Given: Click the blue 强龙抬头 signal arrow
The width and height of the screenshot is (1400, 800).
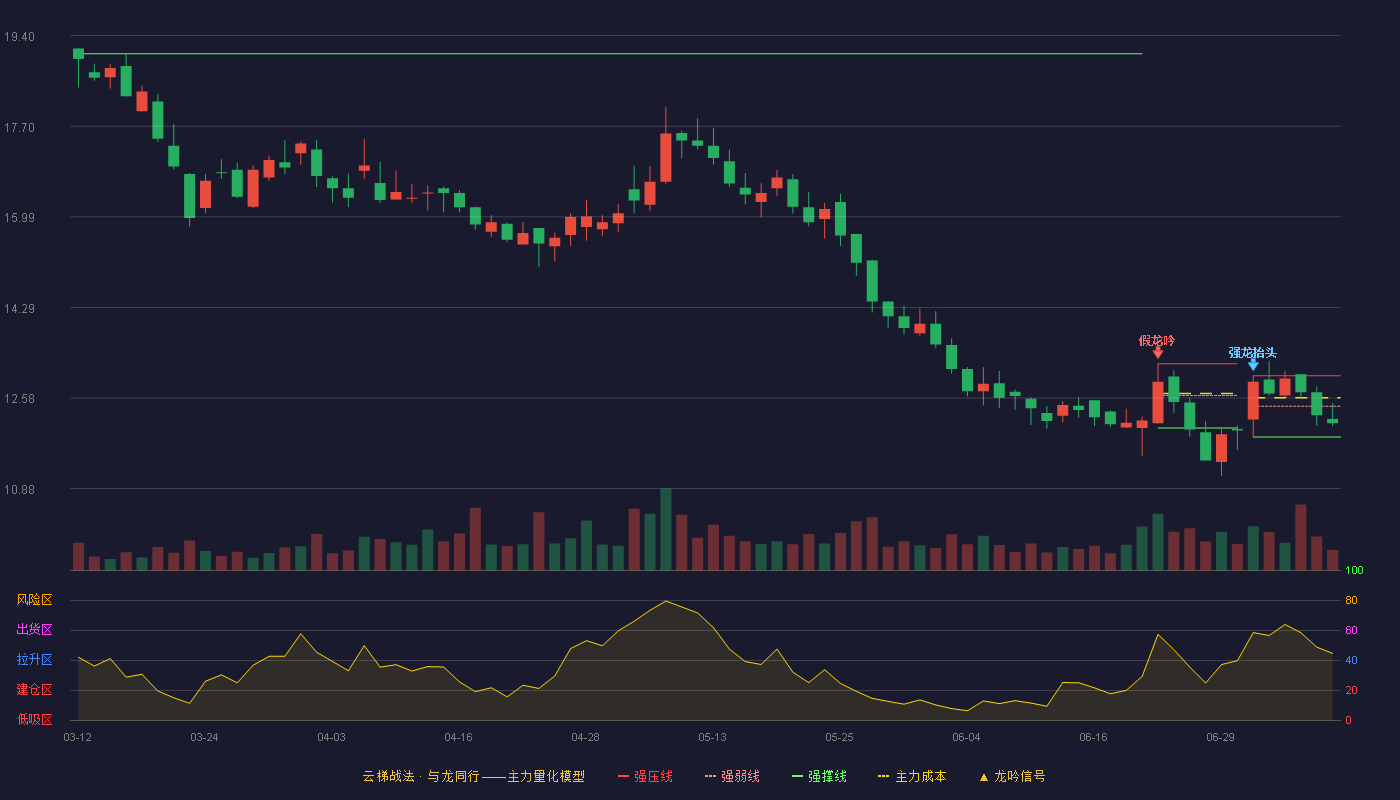Looking at the screenshot, I should (x=1253, y=365).
